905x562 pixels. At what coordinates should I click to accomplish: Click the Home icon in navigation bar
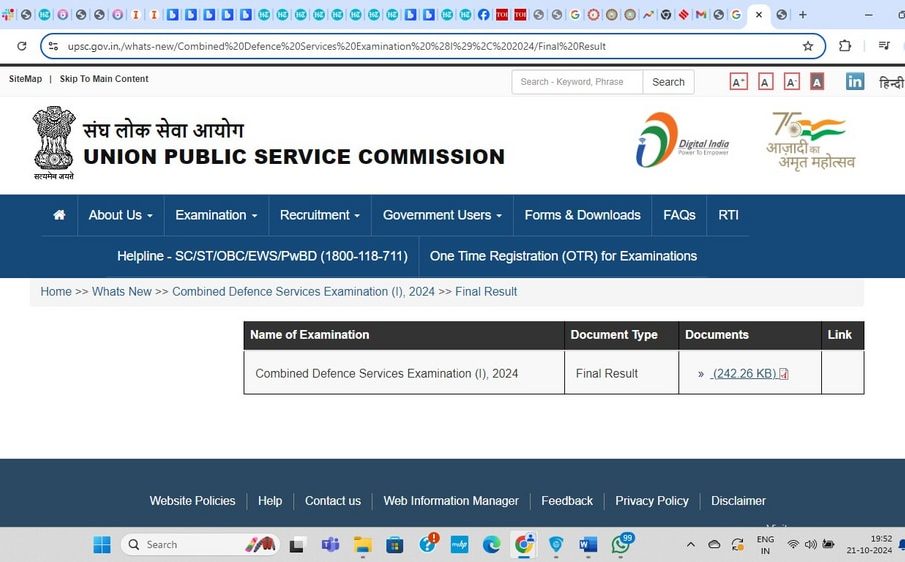click(x=59, y=215)
